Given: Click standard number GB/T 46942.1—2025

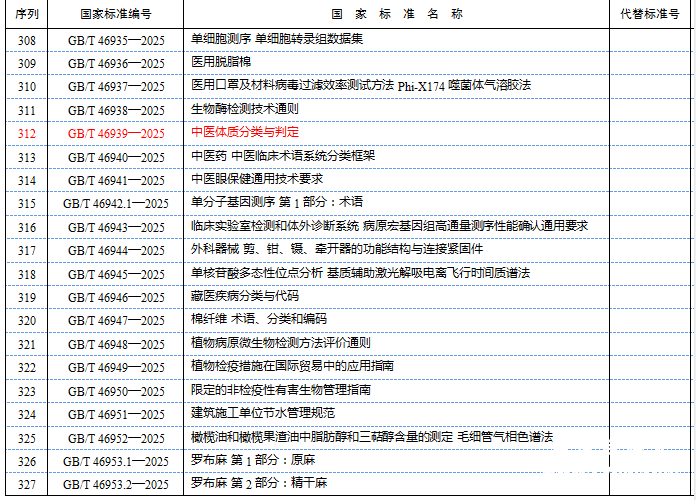Looking at the screenshot, I should coord(116,203).
